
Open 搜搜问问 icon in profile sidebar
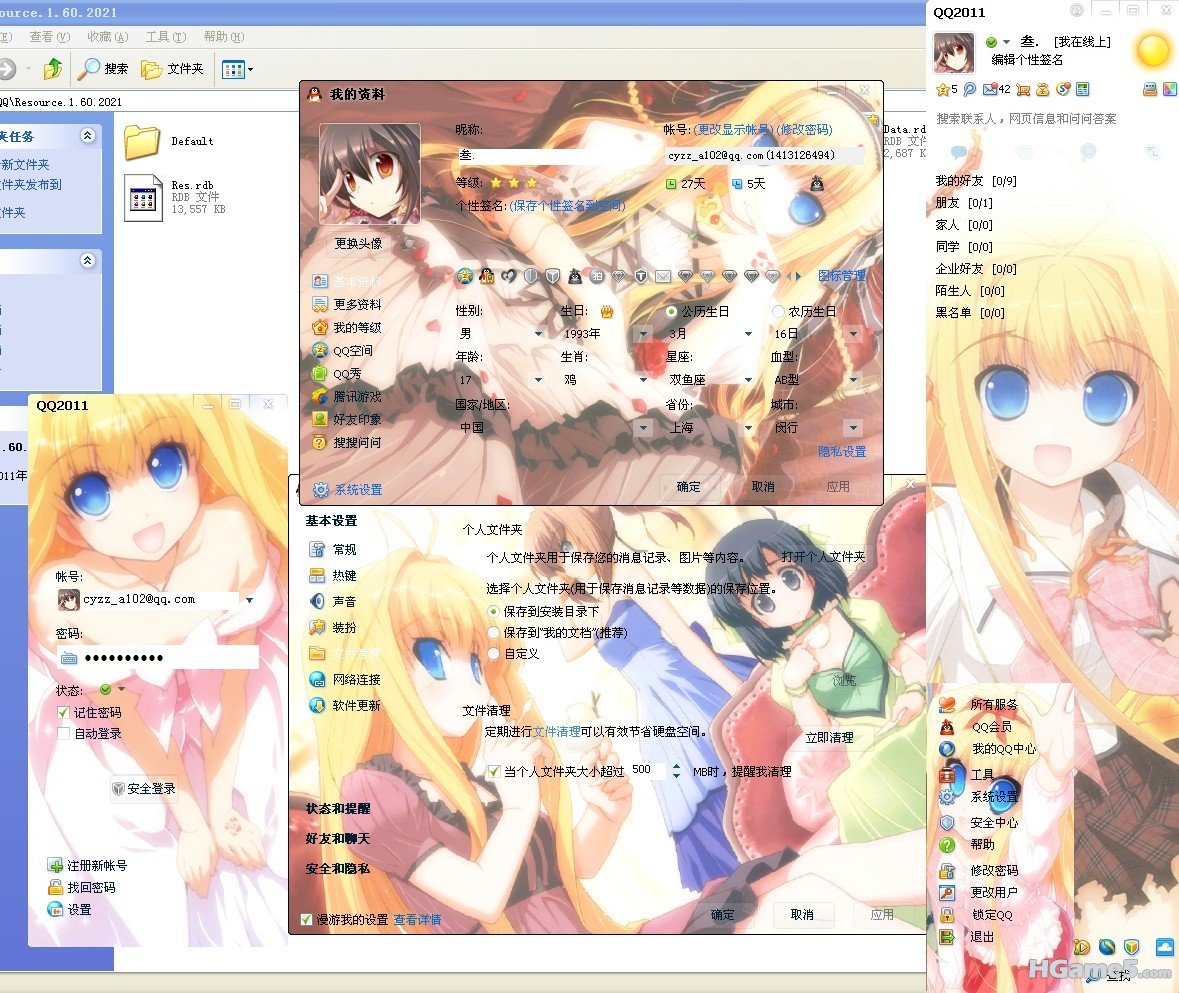pyautogui.click(x=320, y=443)
